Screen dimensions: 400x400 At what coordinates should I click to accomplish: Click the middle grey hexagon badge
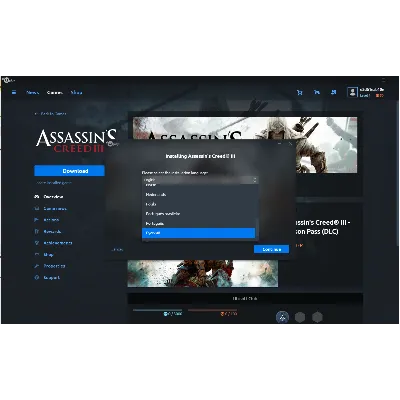[x=300, y=317]
